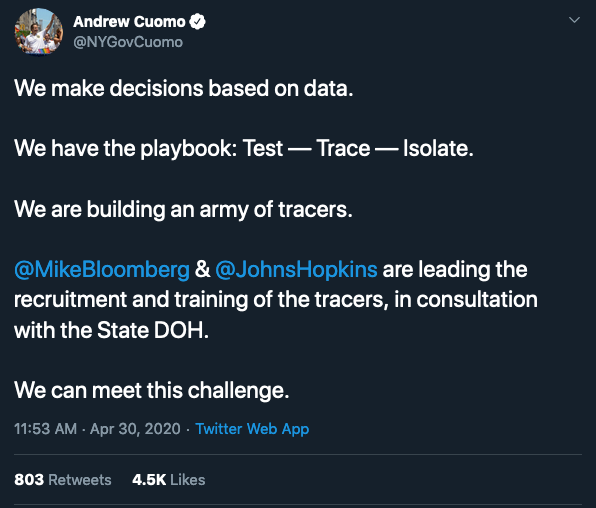Screen dimensions: 596x508
Task: Click the "recruitment and training of the tracers" text
Action: (x=201, y=300)
